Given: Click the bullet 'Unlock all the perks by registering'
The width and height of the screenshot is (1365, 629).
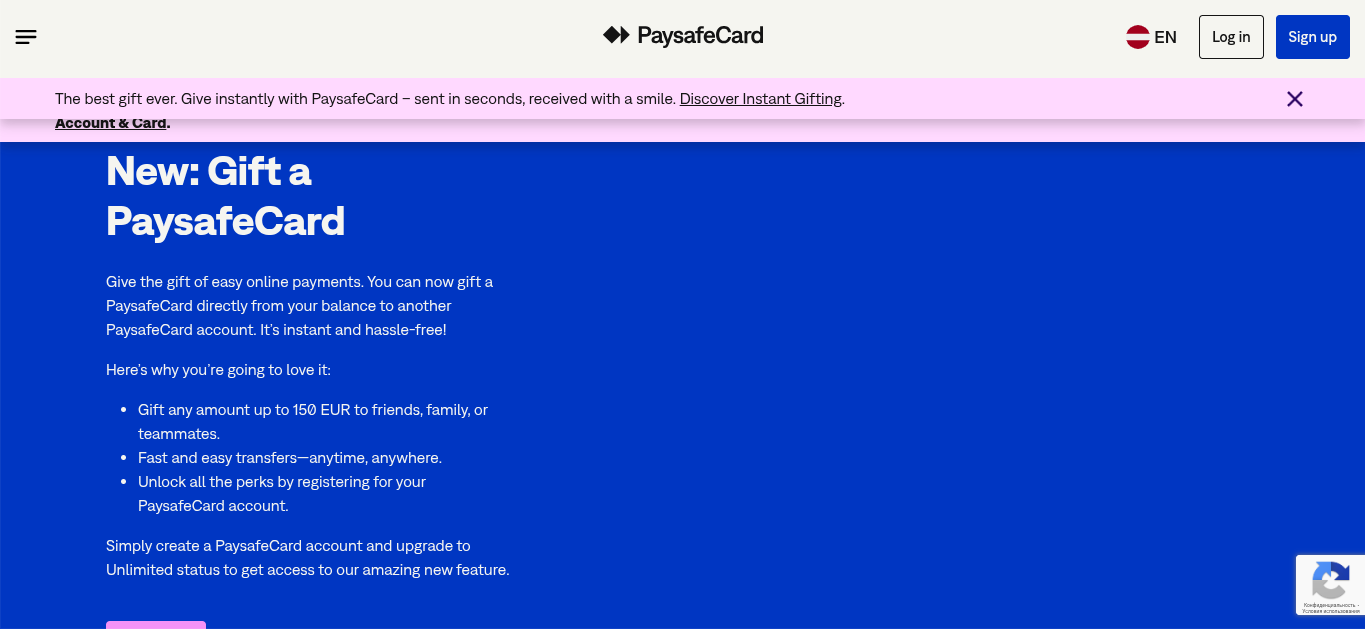Looking at the screenshot, I should [x=282, y=494].
